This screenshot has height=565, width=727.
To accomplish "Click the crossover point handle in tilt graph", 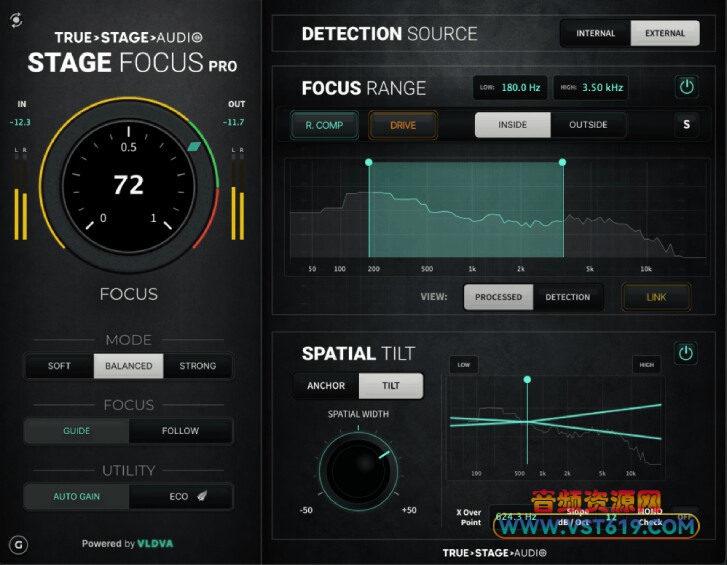I will 527,380.
